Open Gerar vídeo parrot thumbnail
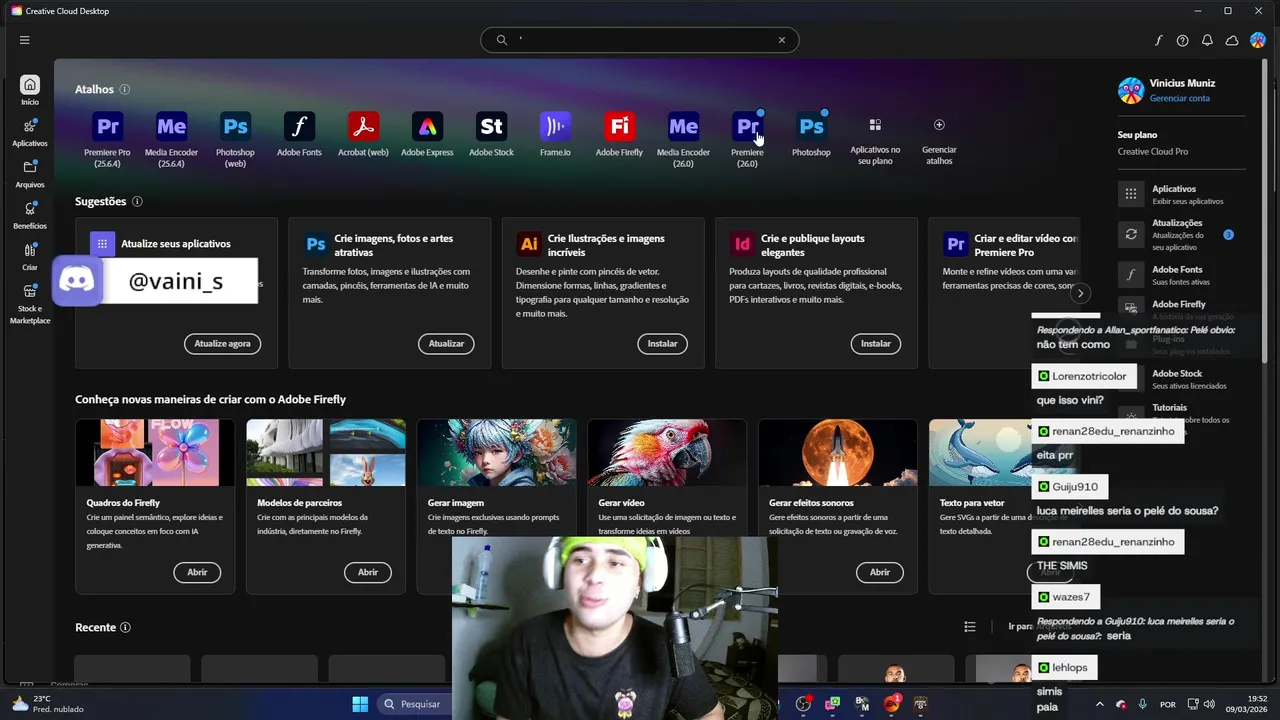Image resolution: width=1280 pixels, height=720 pixels. [667, 452]
